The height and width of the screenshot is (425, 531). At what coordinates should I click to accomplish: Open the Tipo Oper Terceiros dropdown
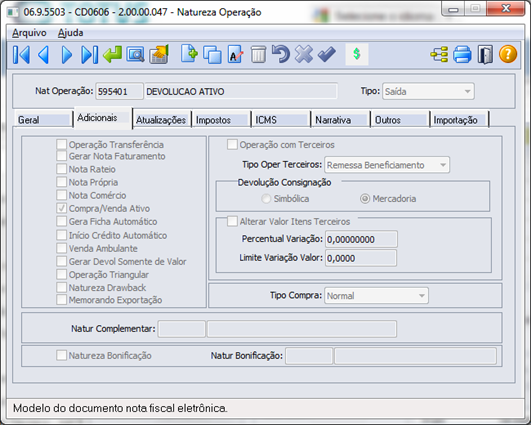(387, 165)
